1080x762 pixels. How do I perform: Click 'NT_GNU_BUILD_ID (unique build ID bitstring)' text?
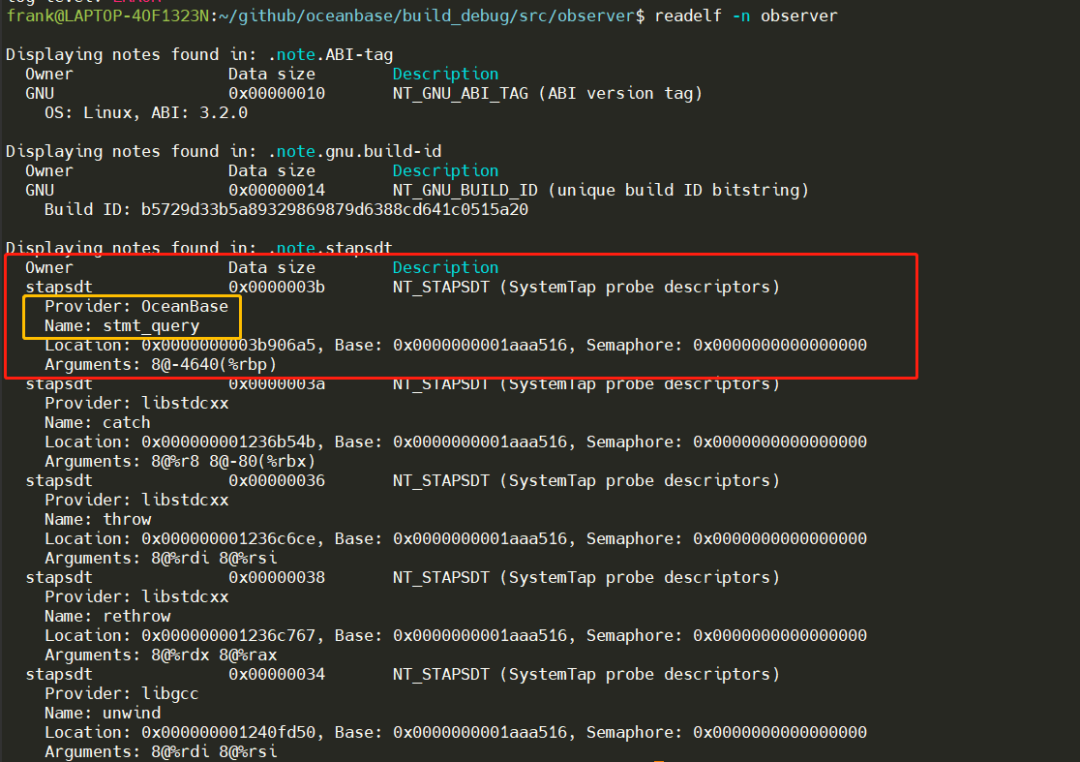click(x=601, y=190)
